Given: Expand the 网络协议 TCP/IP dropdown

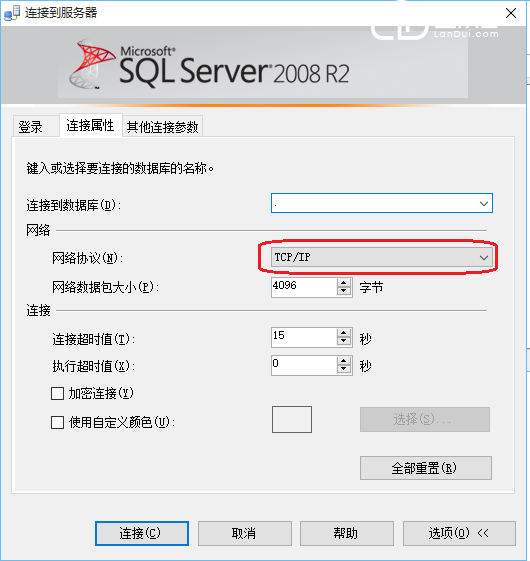Looking at the screenshot, I should [x=382, y=257].
